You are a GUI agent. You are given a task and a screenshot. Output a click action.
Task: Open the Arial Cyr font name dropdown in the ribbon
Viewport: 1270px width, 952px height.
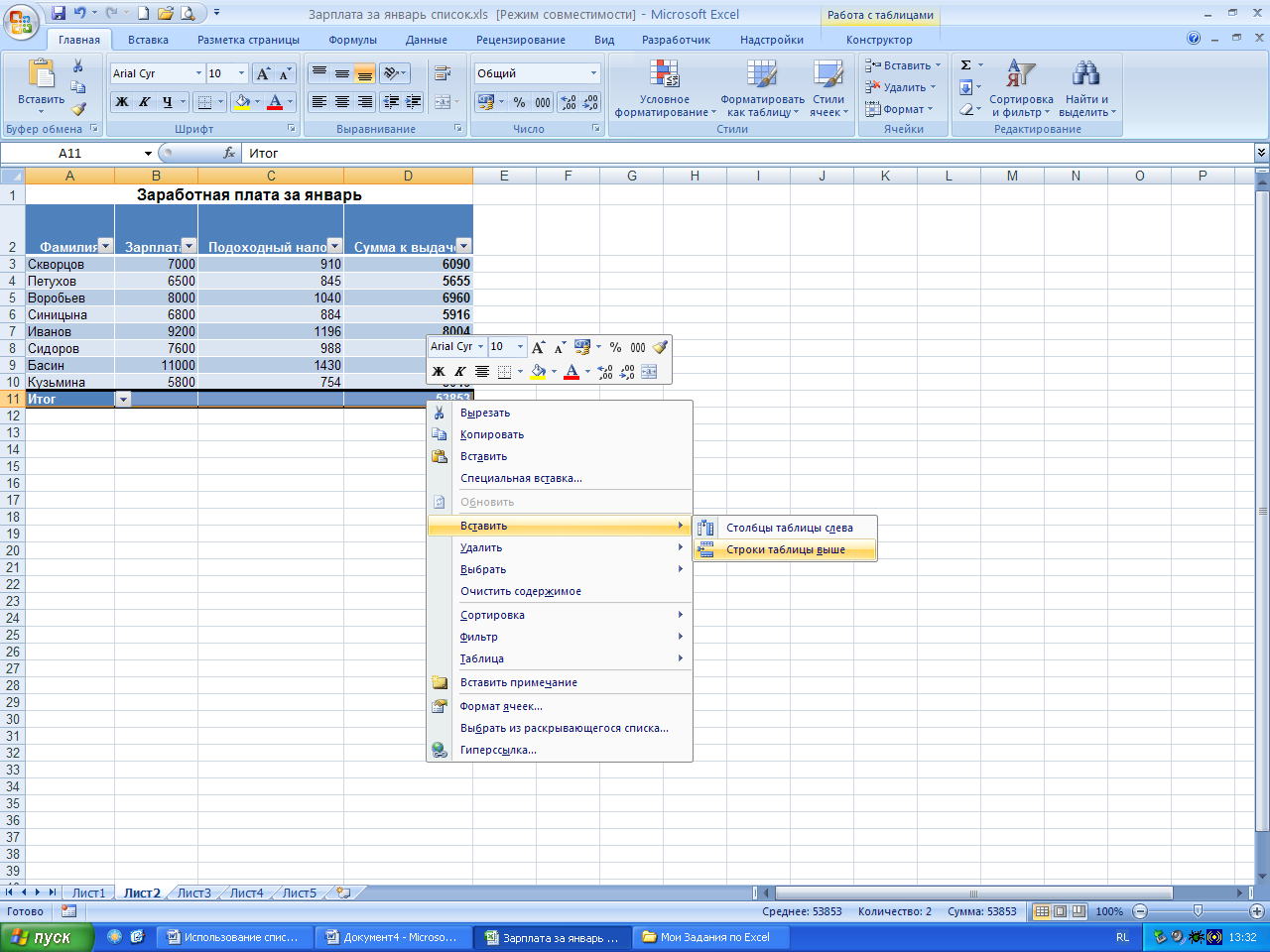click(x=198, y=73)
